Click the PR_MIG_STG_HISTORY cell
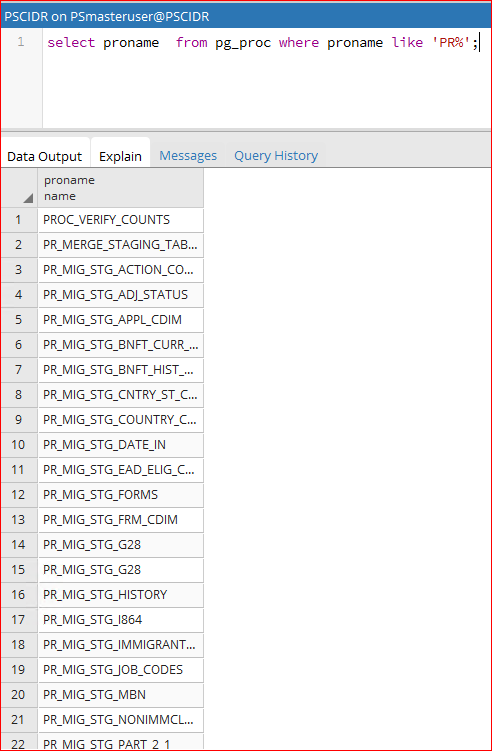492x751 pixels. point(121,594)
